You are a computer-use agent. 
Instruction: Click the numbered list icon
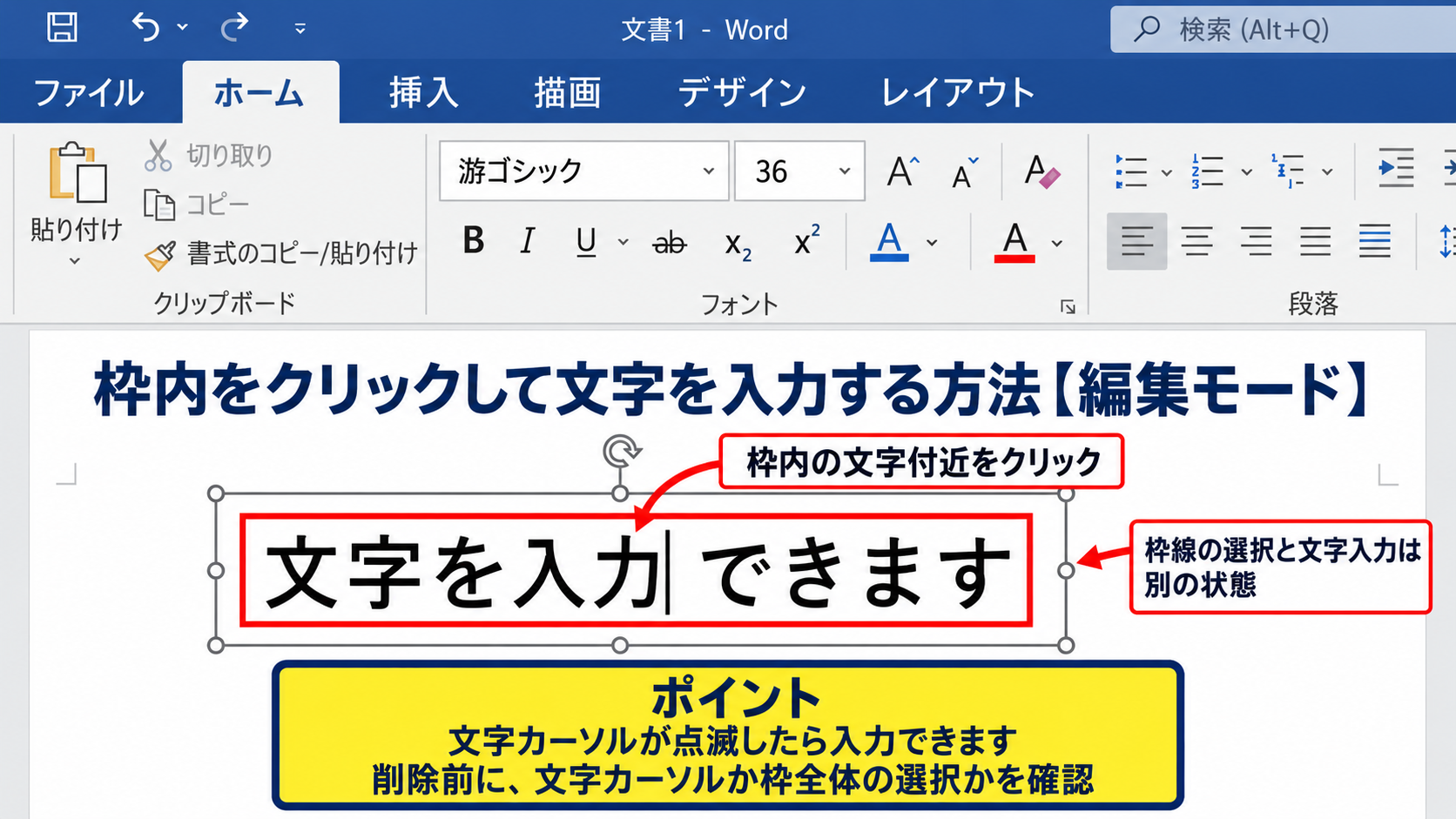click(1208, 171)
